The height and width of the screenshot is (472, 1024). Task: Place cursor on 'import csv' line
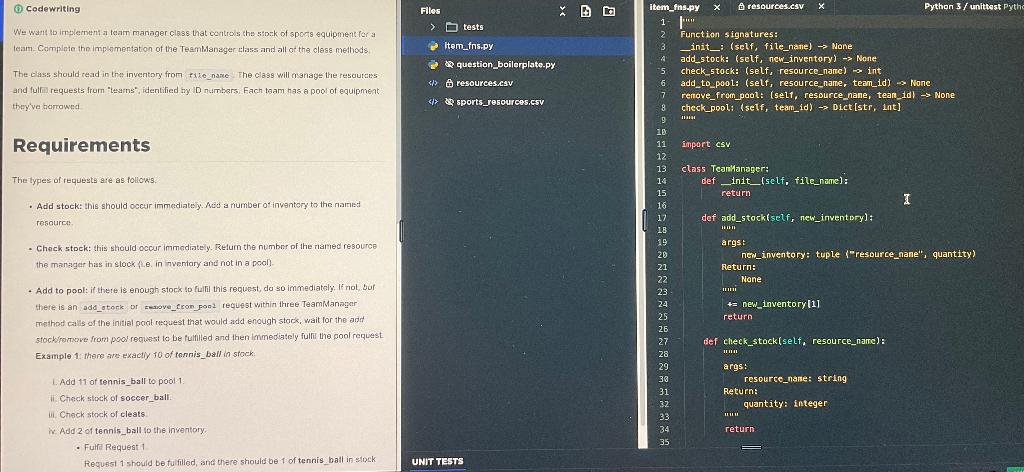click(x=705, y=144)
